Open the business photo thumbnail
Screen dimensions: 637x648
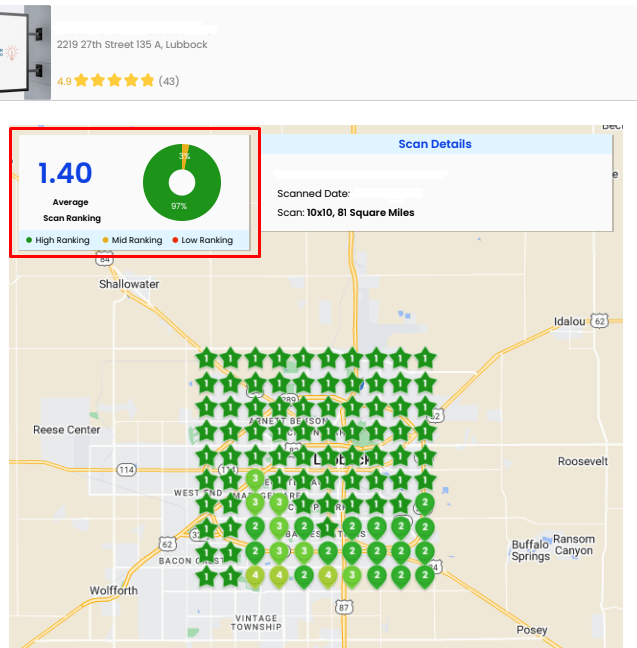(25, 52)
